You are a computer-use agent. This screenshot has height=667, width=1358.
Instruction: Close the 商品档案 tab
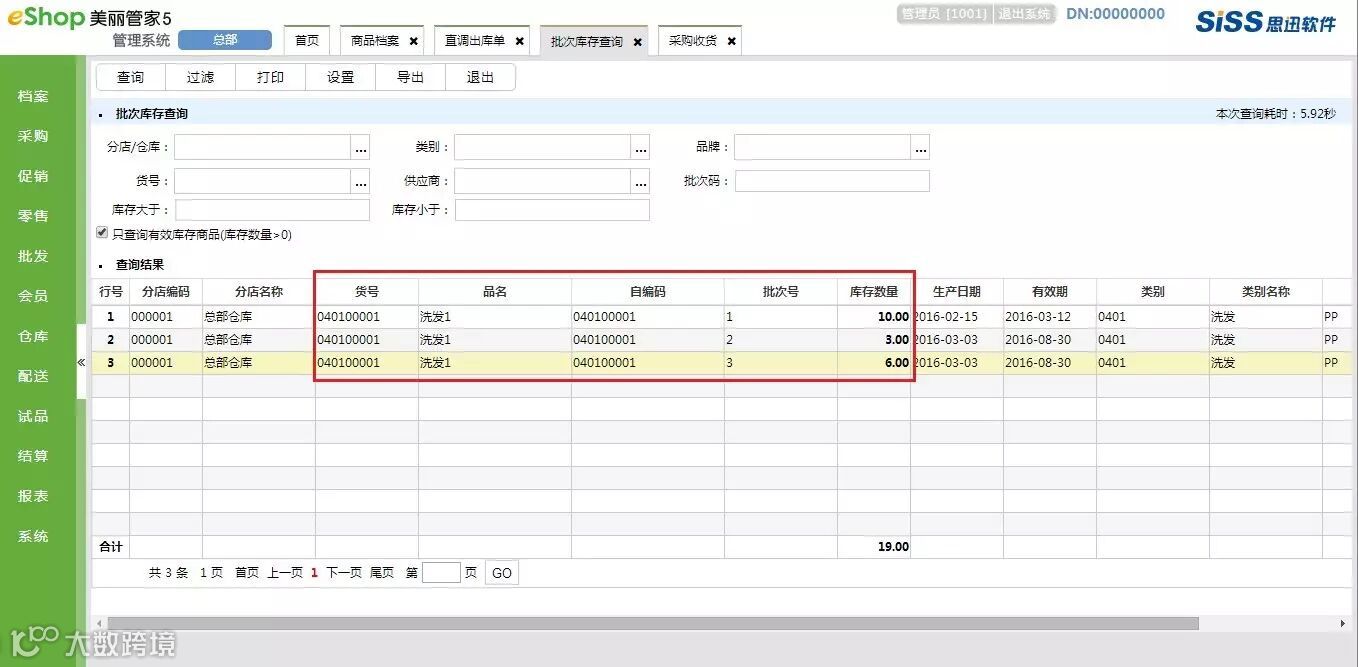click(x=414, y=42)
